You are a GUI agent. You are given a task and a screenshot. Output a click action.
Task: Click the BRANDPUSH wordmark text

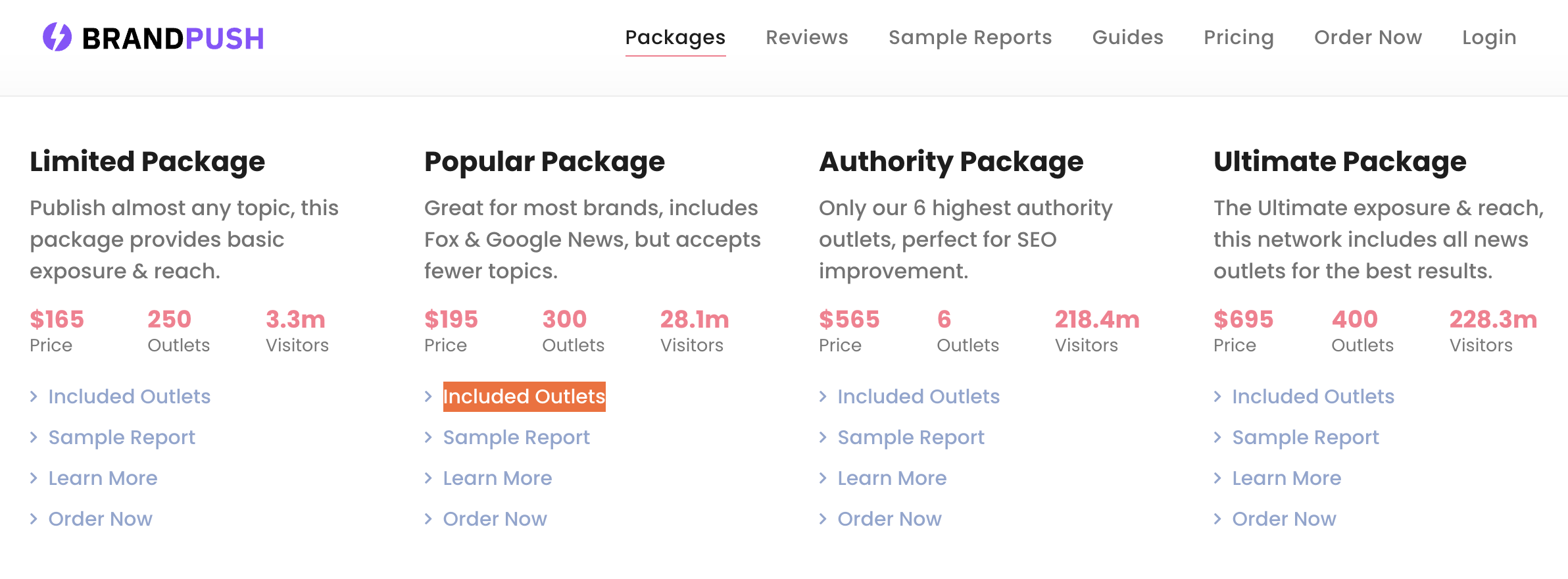pyautogui.click(x=173, y=39)
